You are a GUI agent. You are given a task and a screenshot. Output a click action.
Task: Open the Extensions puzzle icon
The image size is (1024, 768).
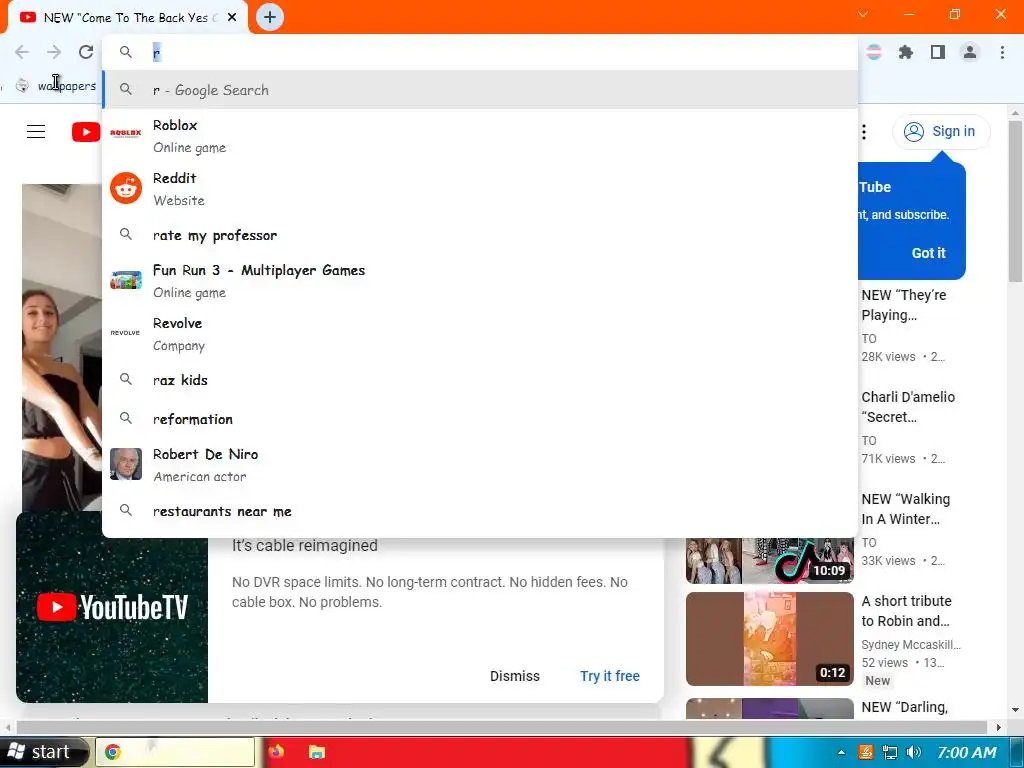point(906,52)
